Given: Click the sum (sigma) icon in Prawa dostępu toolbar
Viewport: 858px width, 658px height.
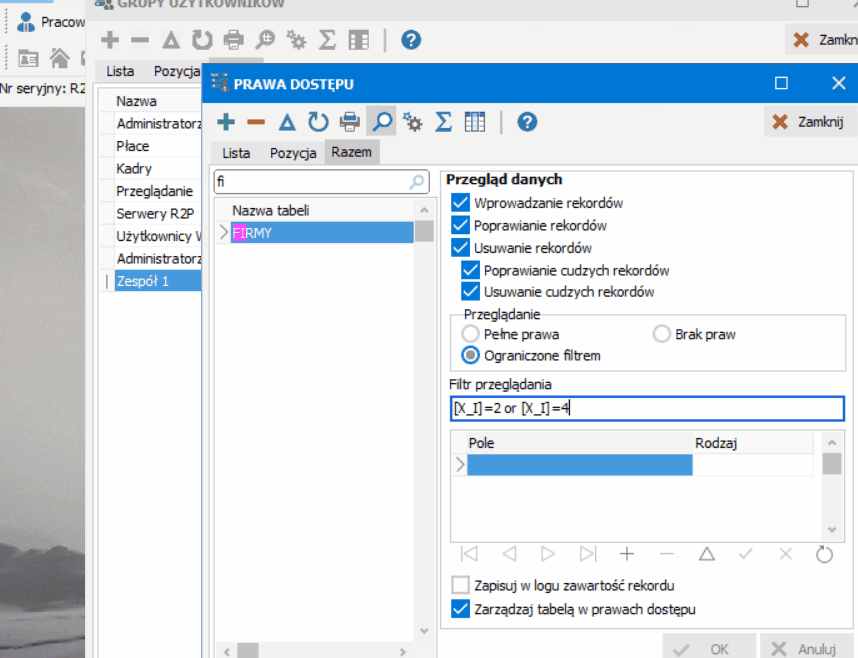Looking at the screenshot, I should [443, 122].
